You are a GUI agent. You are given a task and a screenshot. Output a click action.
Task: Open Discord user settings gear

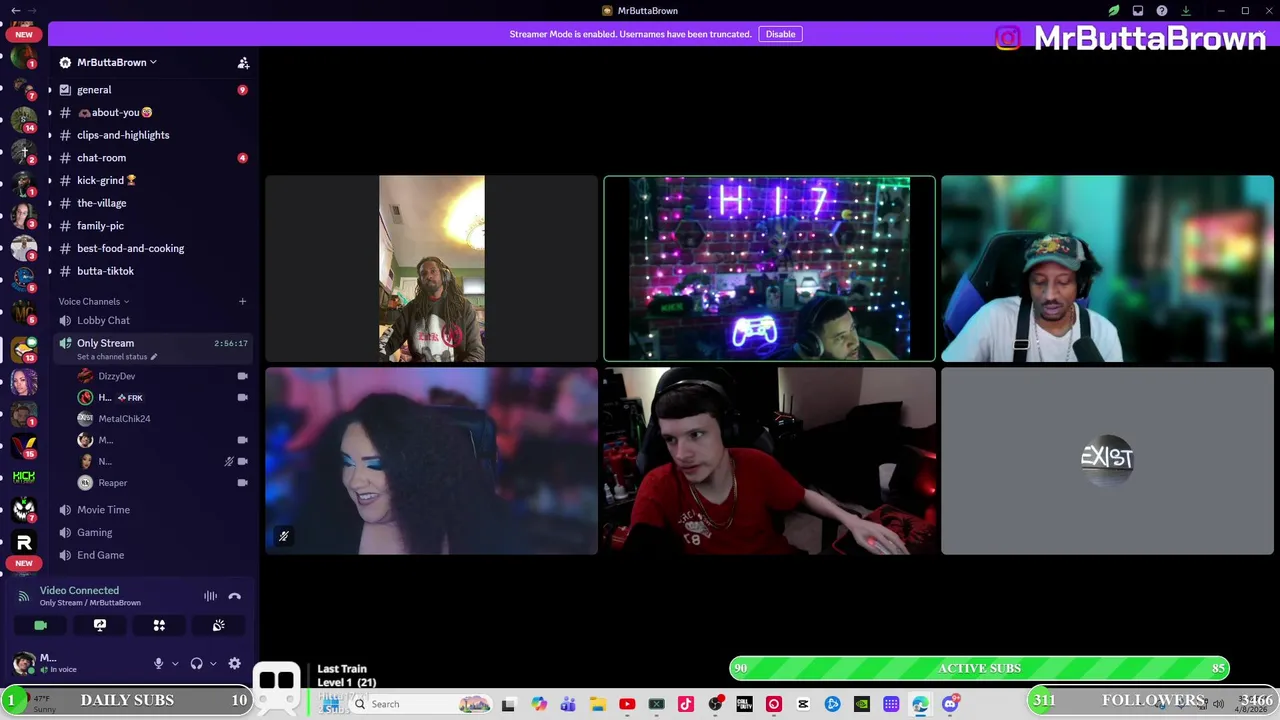(x=234, y=663)
